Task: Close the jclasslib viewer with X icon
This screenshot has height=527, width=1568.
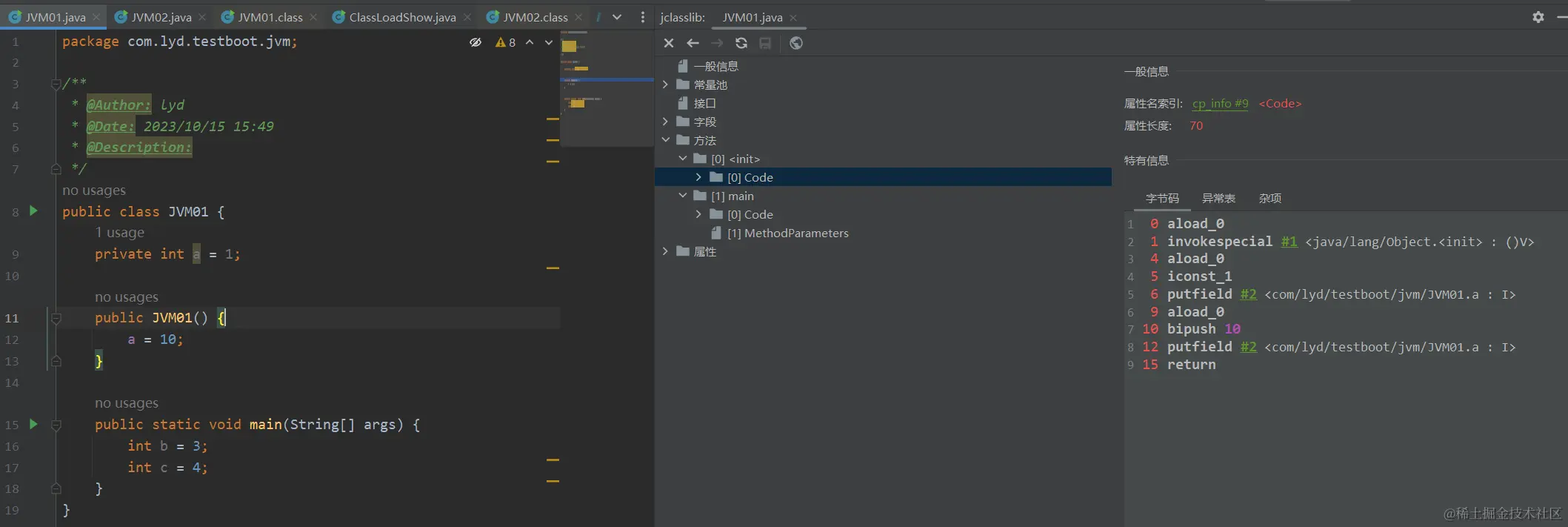Action: (669, 43)
